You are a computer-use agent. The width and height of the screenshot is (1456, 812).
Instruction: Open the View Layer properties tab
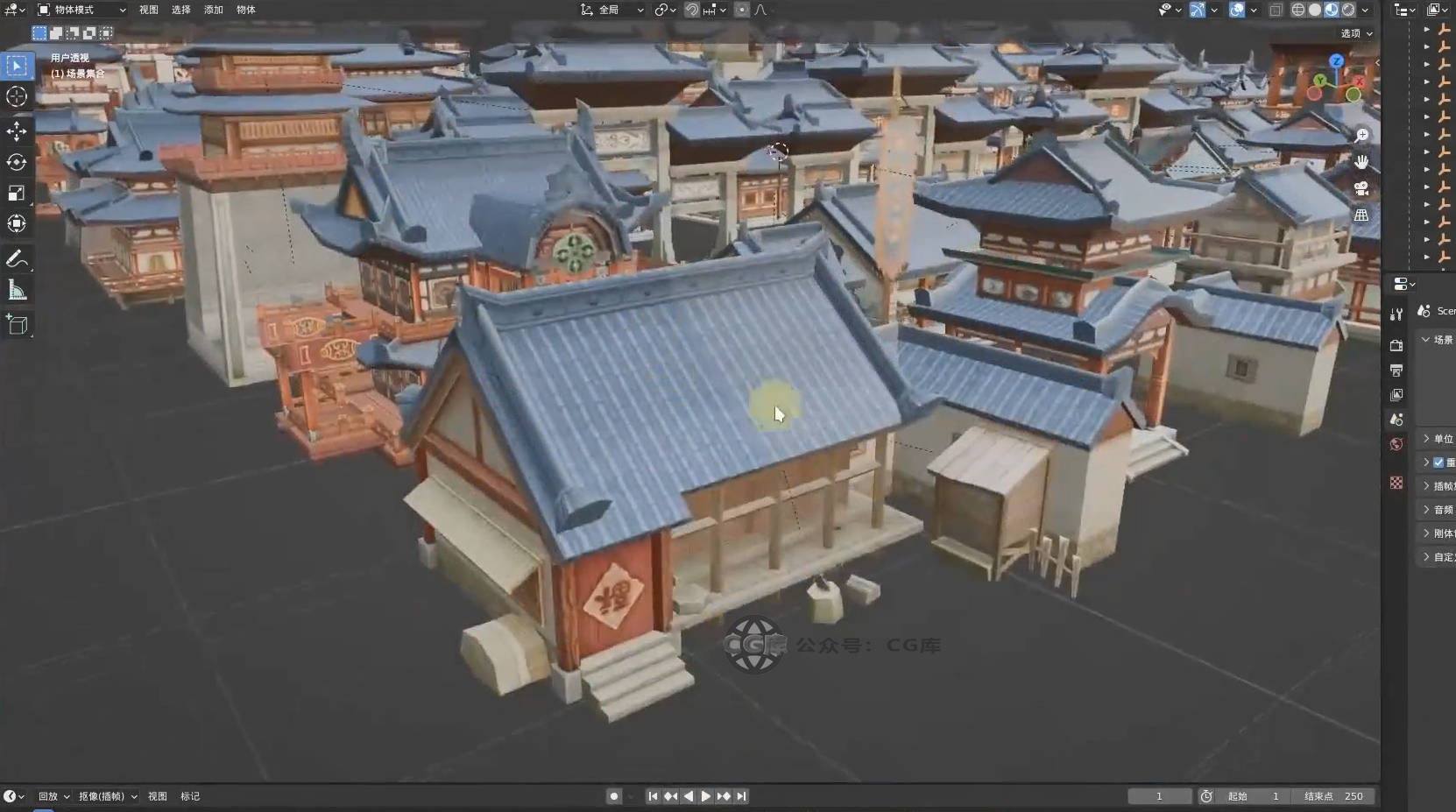click(1396, 395)
